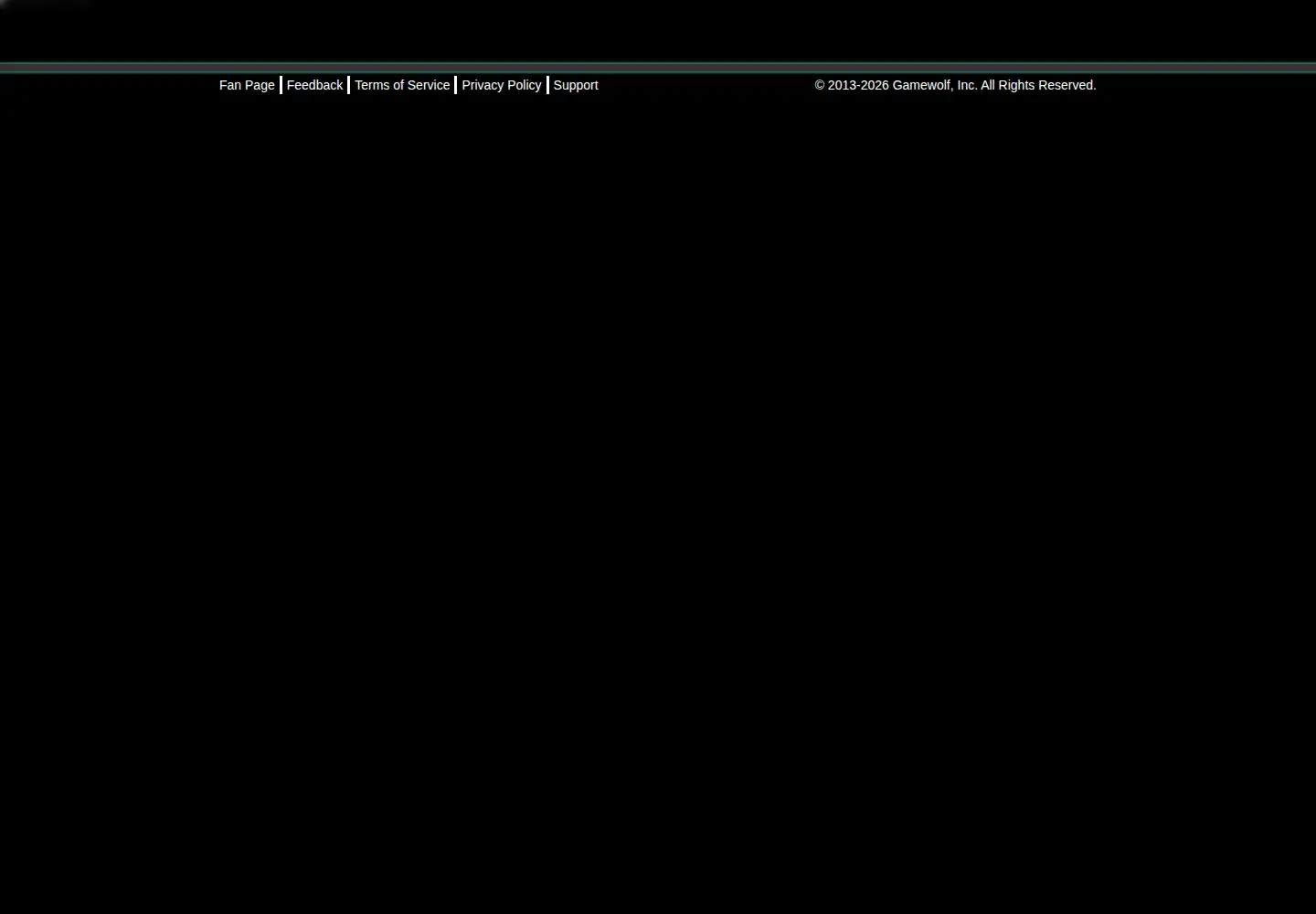View the Terms of Service

[x=402, y=85]
